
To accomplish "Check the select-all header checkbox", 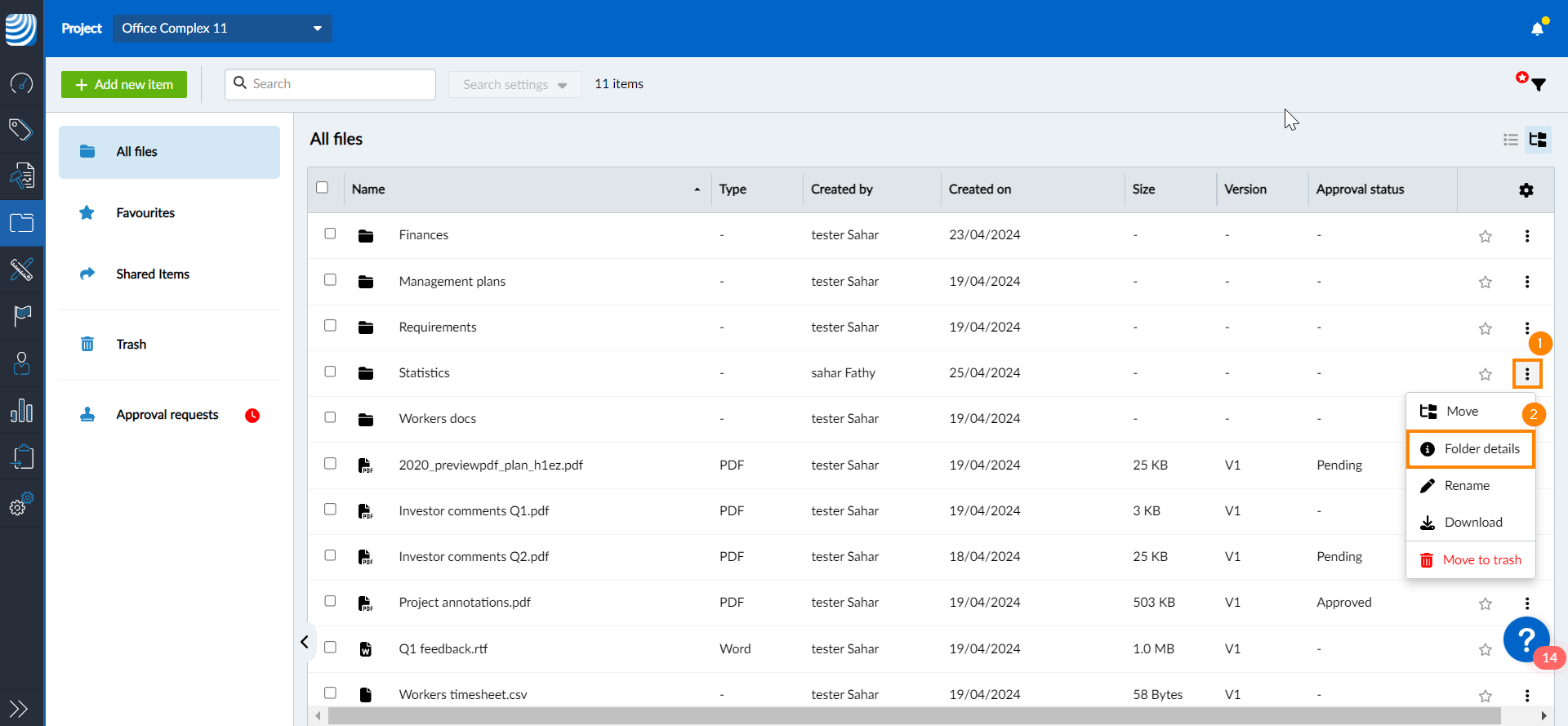I will [x=323, y=188].
